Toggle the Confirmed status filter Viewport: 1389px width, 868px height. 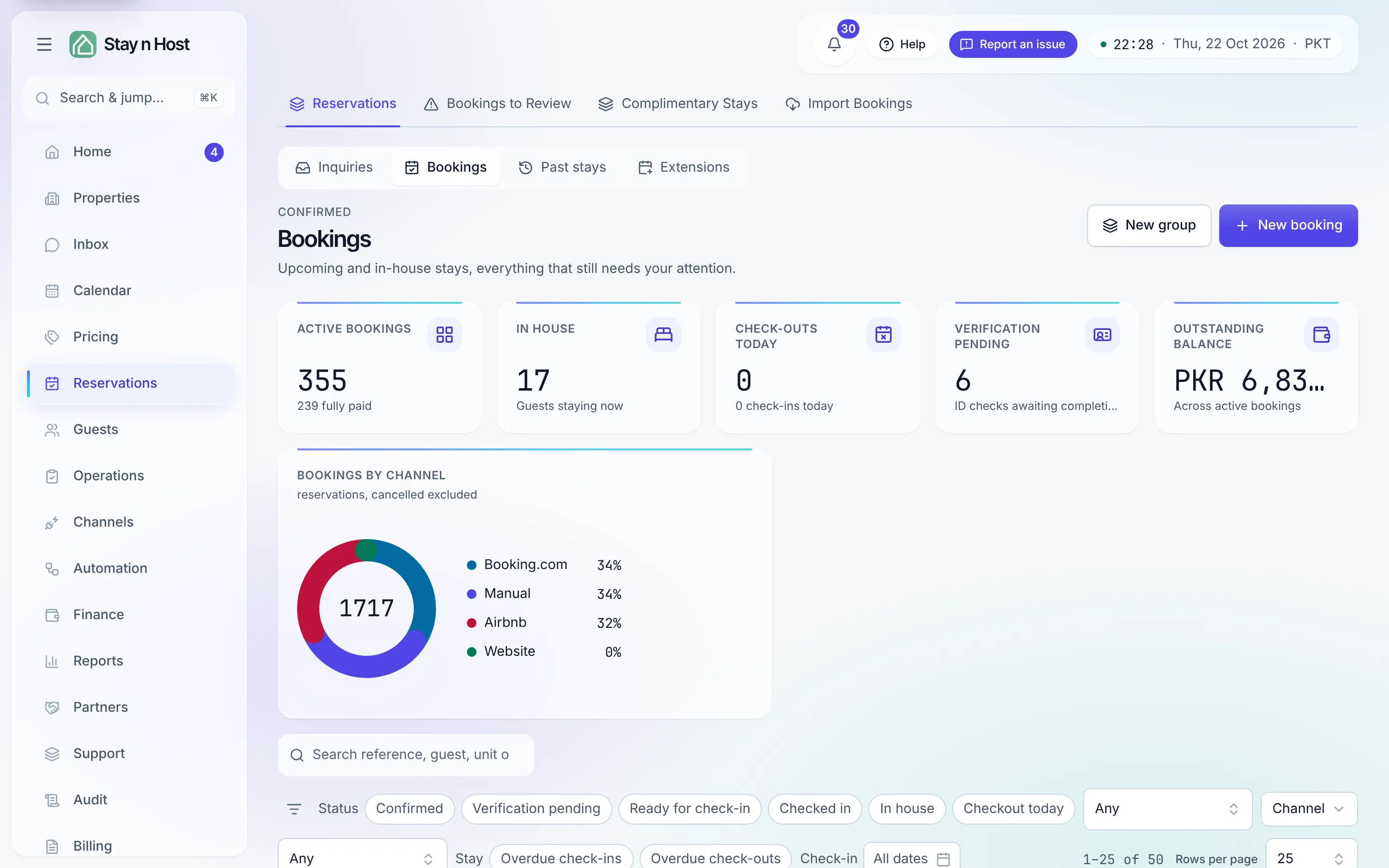coord(409,809)
